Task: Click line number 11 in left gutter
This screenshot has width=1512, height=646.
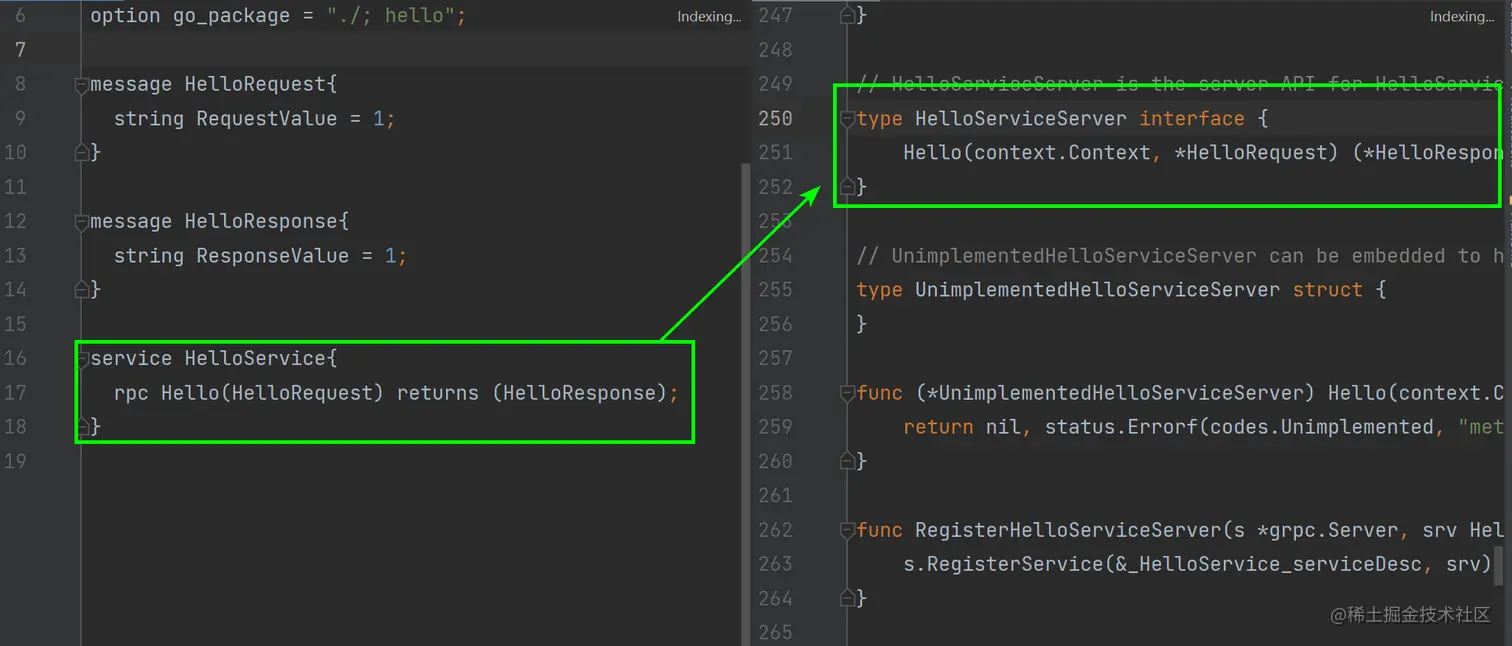Action: pyautogui.click(x=14, y=187)
